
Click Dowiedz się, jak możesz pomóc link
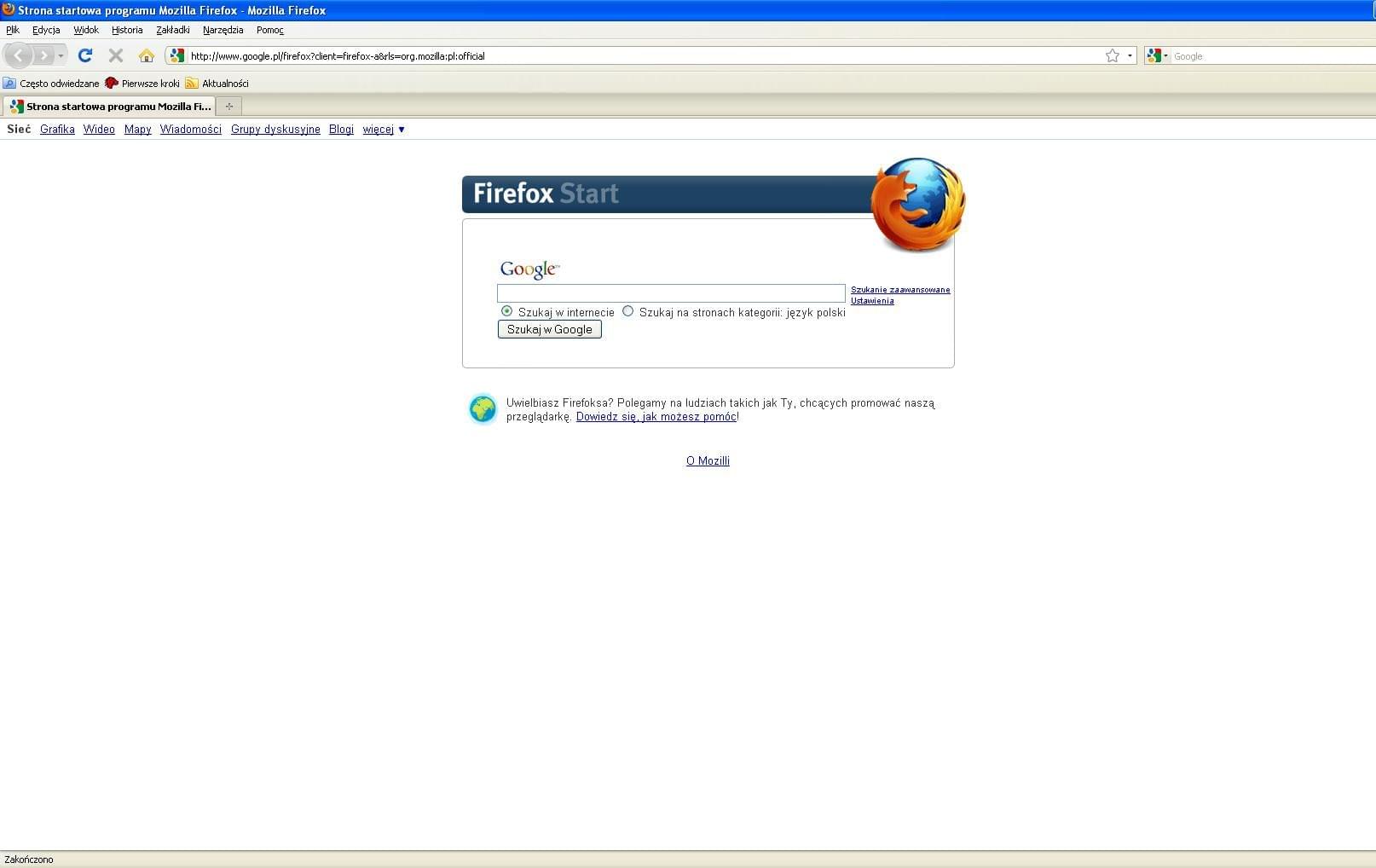click(656, 417)
